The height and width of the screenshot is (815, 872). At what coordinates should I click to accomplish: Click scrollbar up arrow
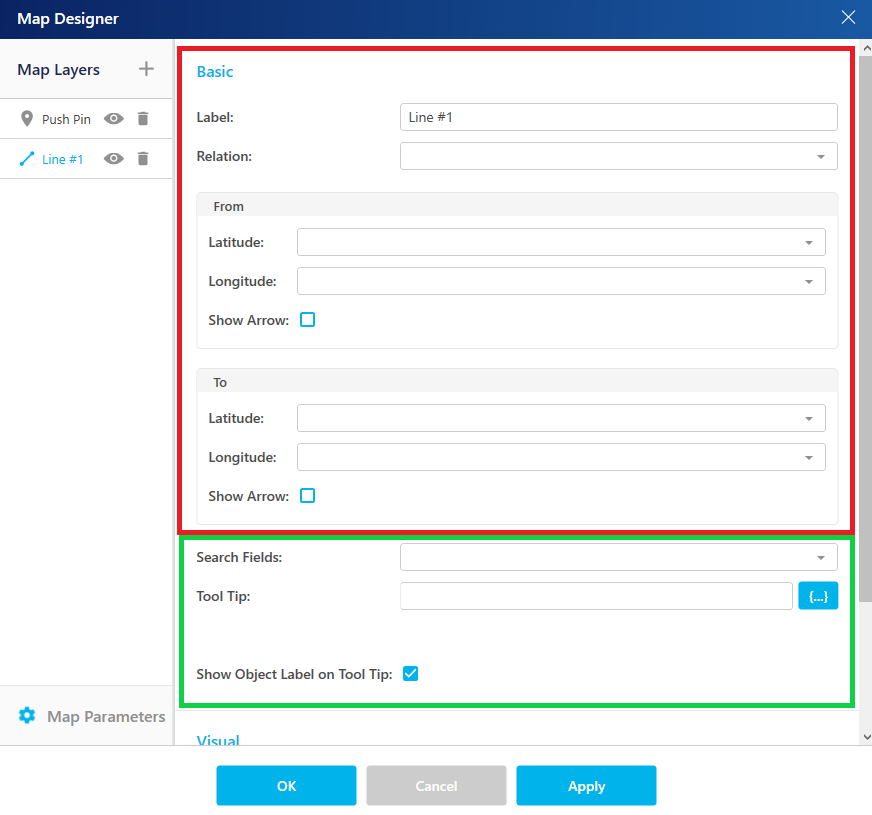[866, 48]
